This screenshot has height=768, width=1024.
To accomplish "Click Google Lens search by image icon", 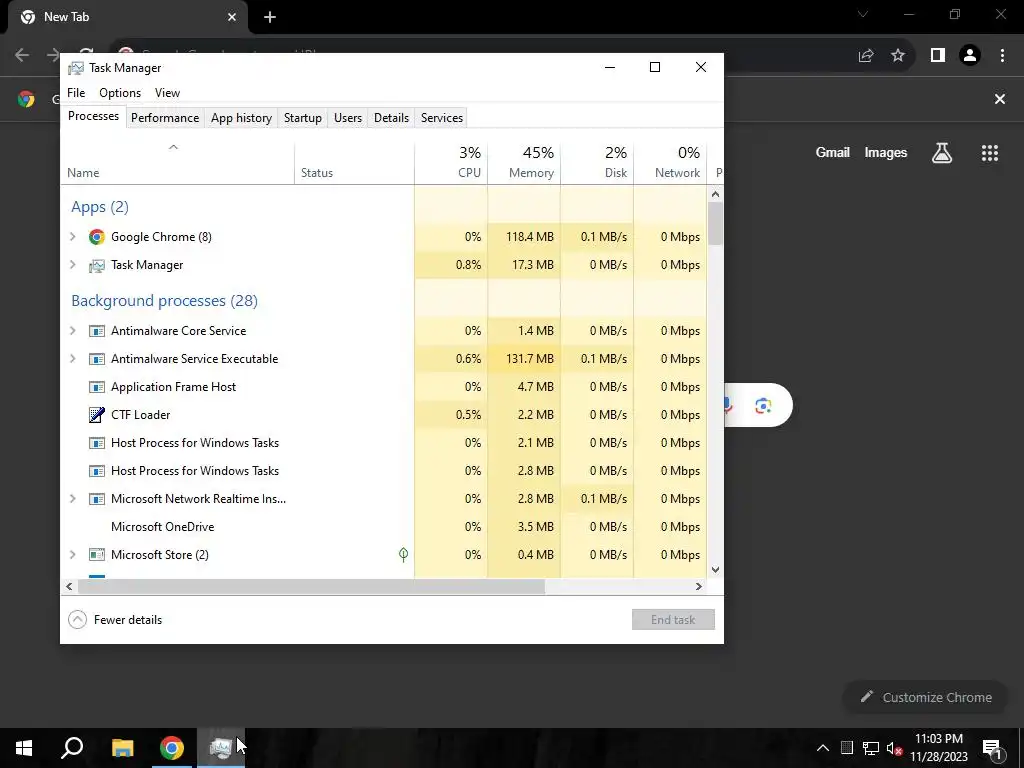I will click(x=763, y=406).
